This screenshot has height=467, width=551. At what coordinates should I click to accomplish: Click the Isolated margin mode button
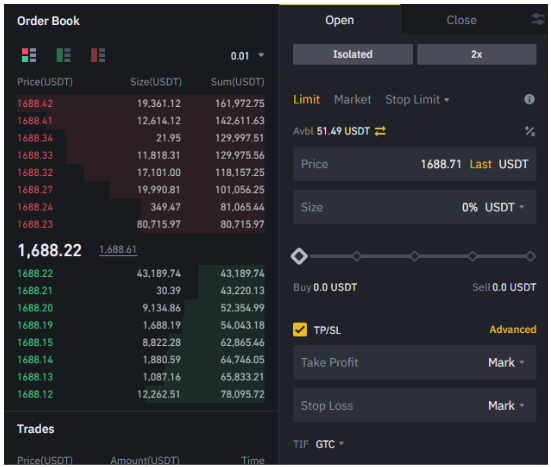[x=353, y=54]
